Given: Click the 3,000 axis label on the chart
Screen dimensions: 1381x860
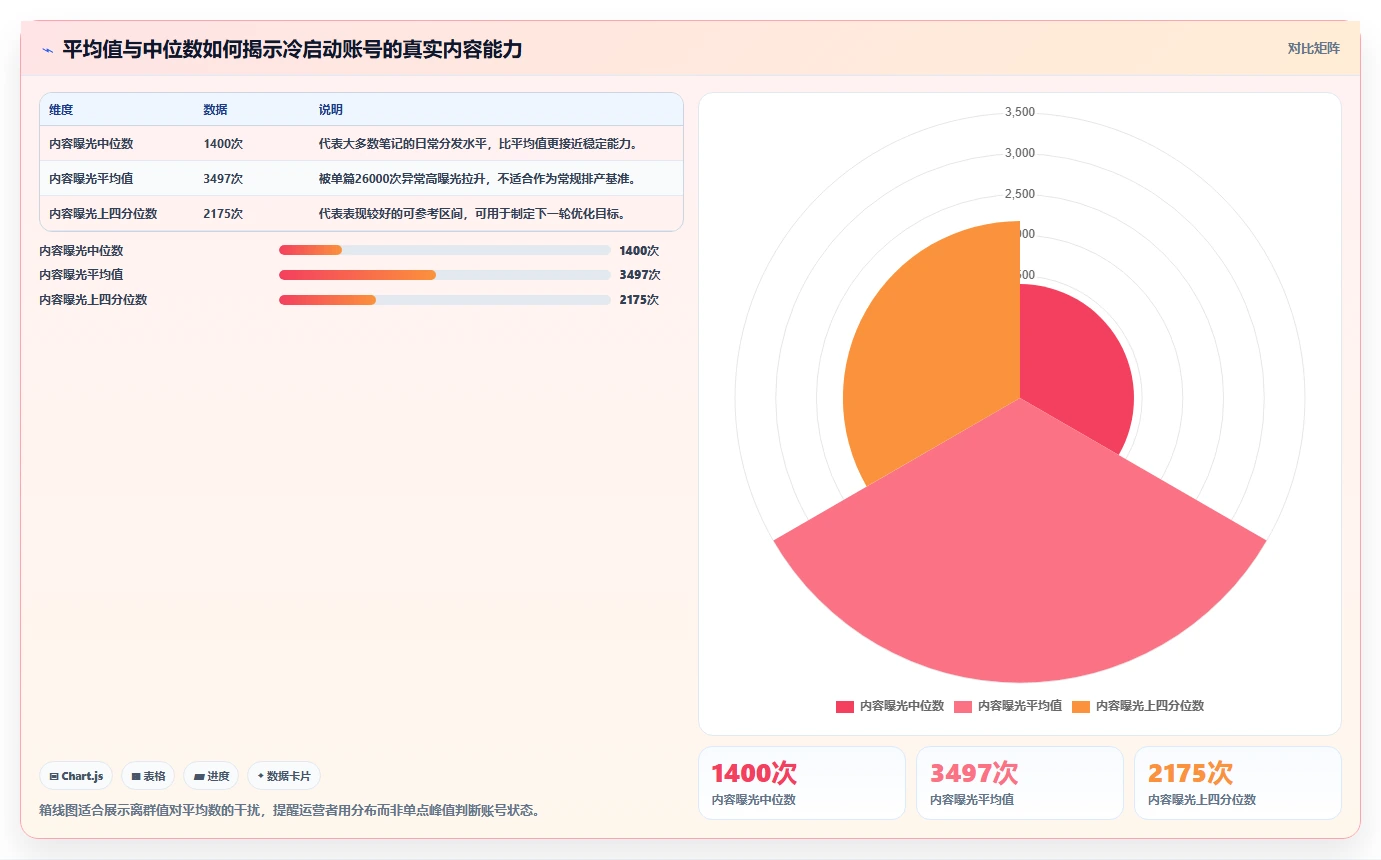Looking at the screenshot, I should (x=1020, y=153).
